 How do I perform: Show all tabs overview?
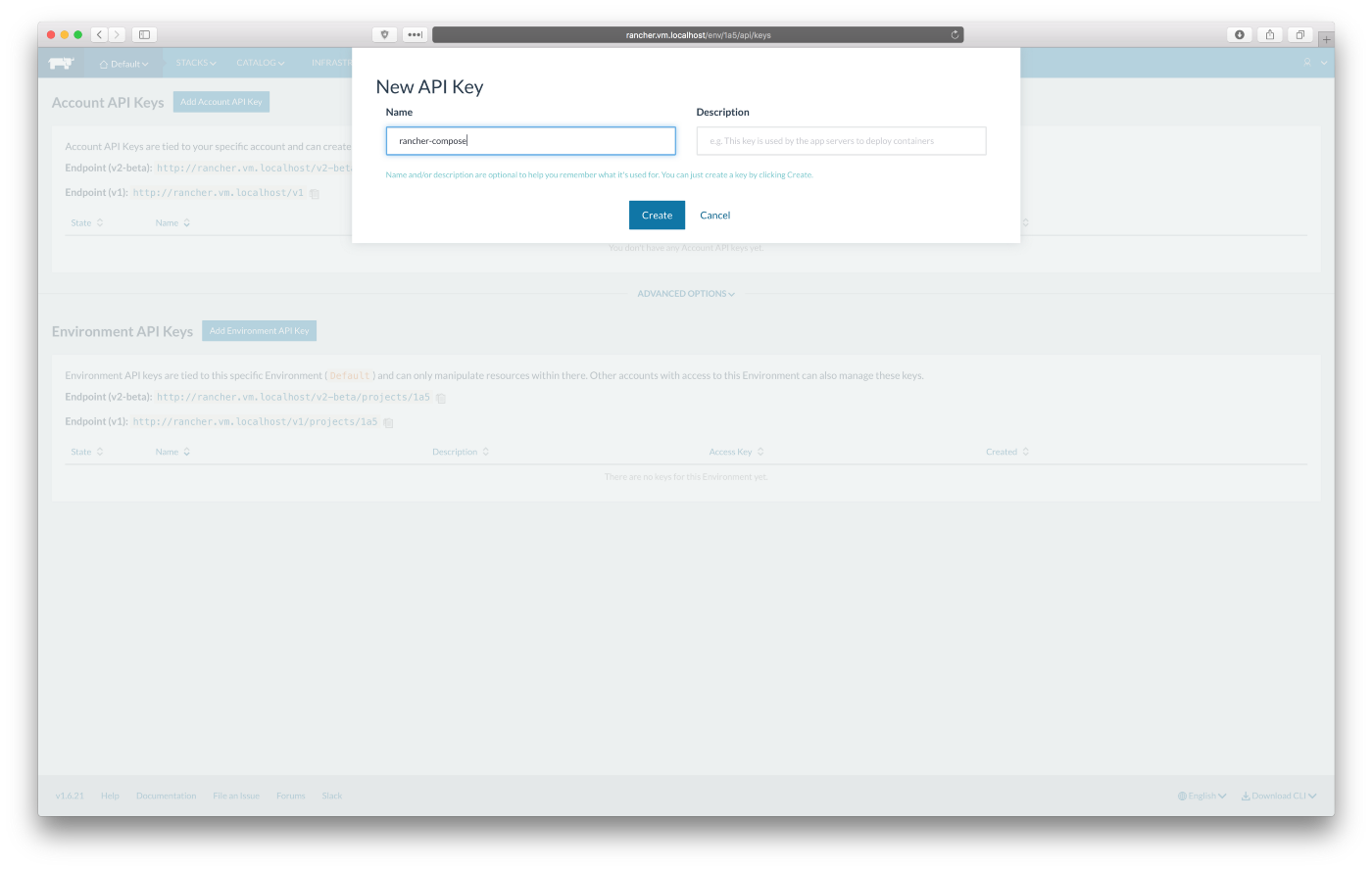(1300, 34)
